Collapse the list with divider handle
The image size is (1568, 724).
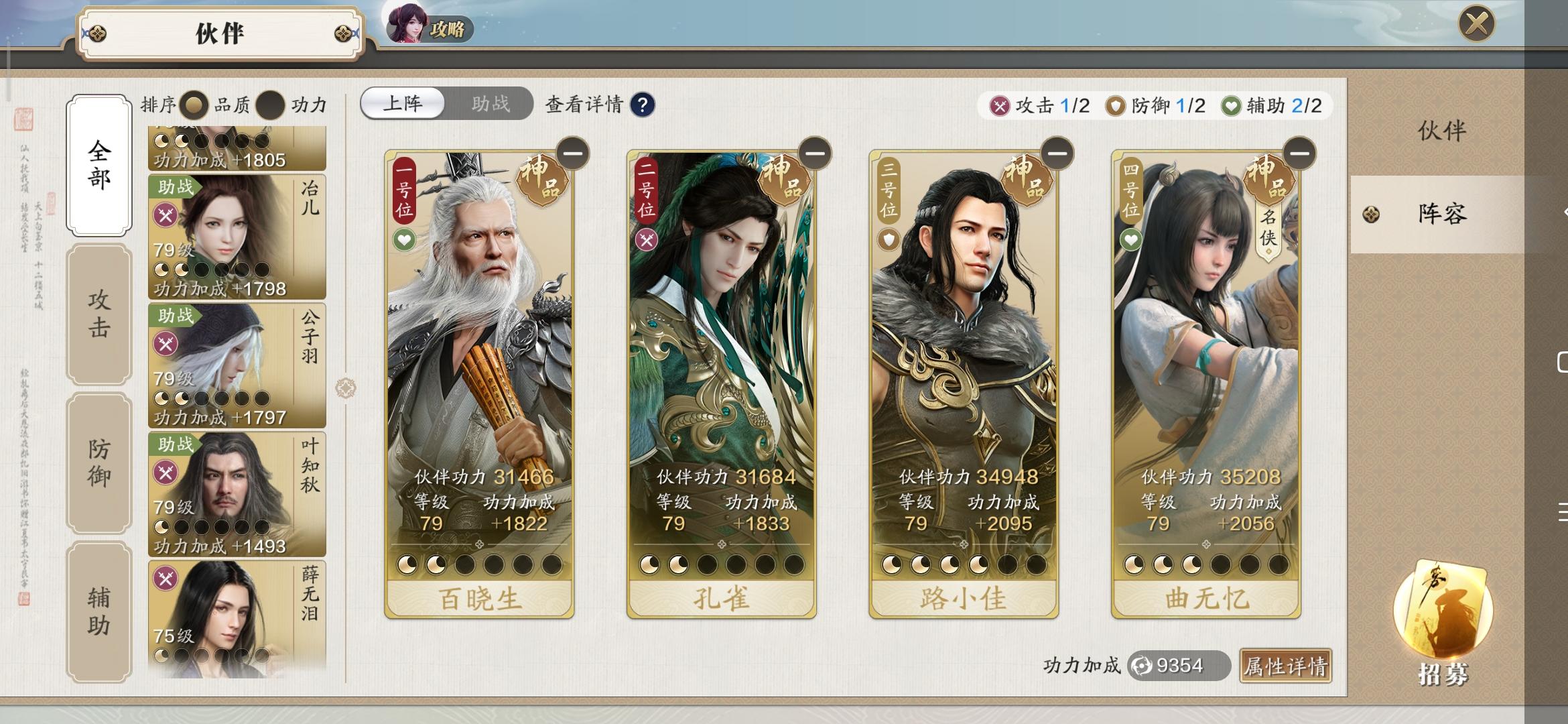click(x=346, y=388)
